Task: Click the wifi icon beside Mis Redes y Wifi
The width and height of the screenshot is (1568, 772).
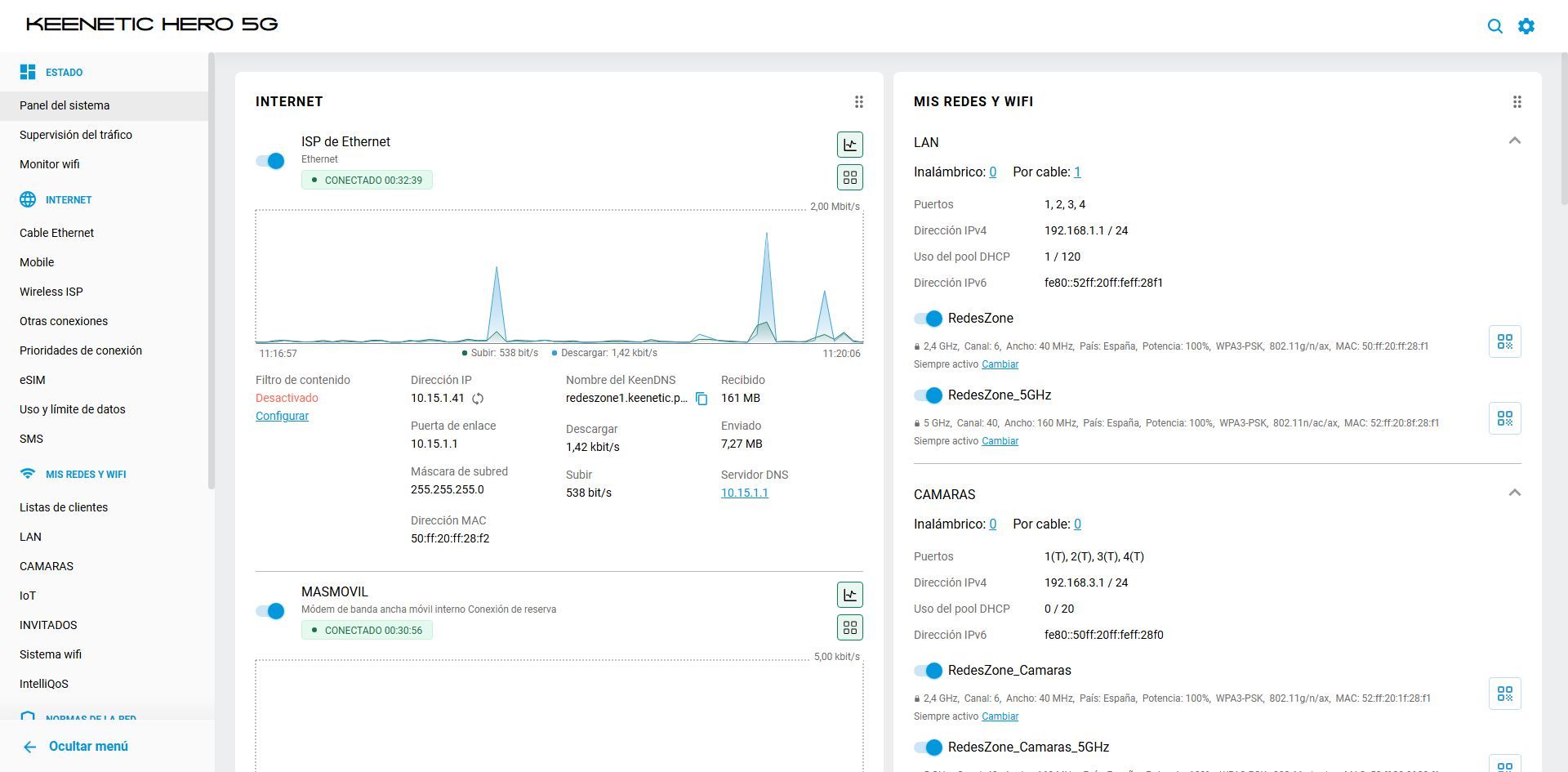Action: coord(28,474)
